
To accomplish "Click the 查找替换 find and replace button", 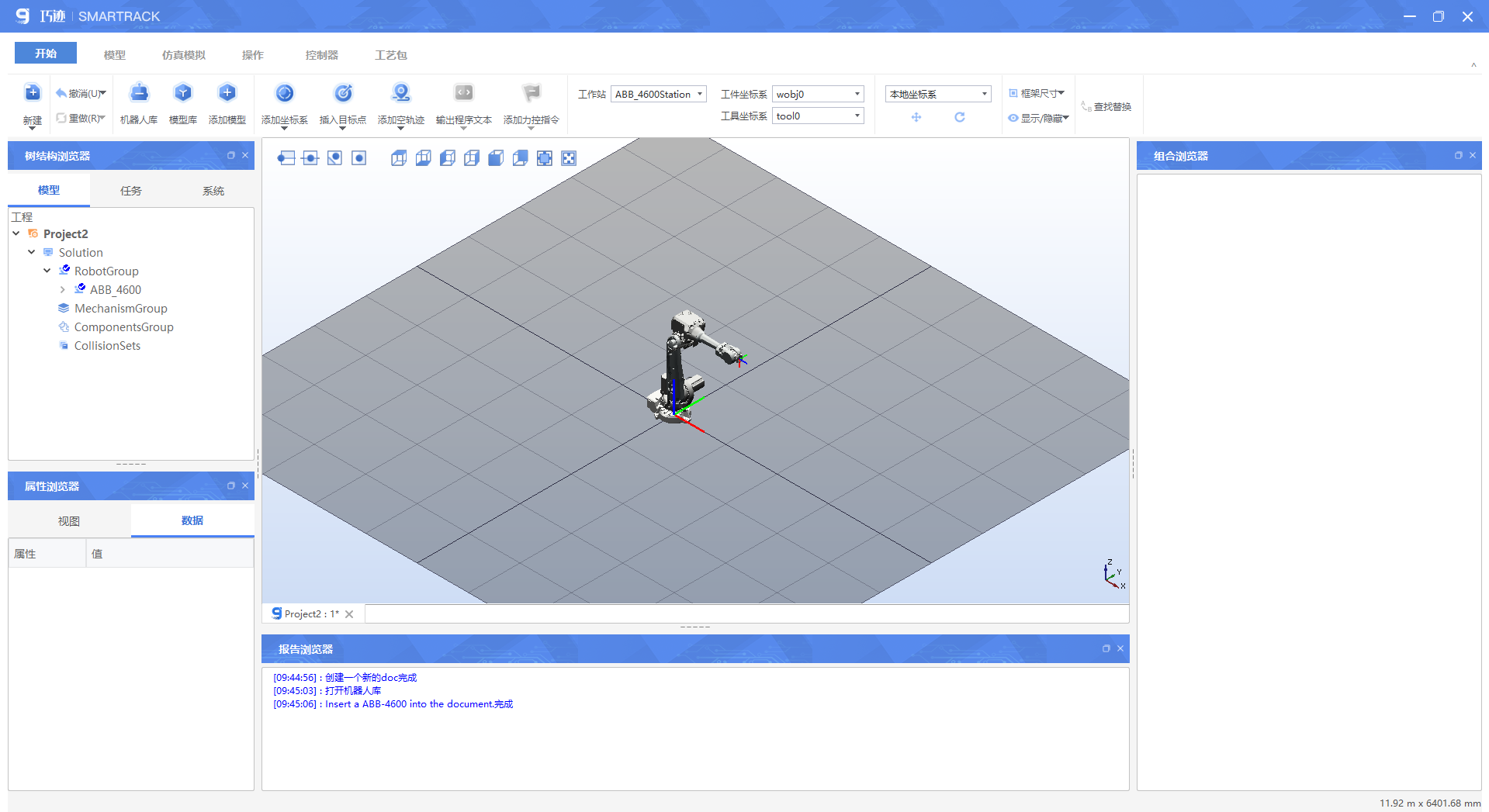I will pos(1106,107).
